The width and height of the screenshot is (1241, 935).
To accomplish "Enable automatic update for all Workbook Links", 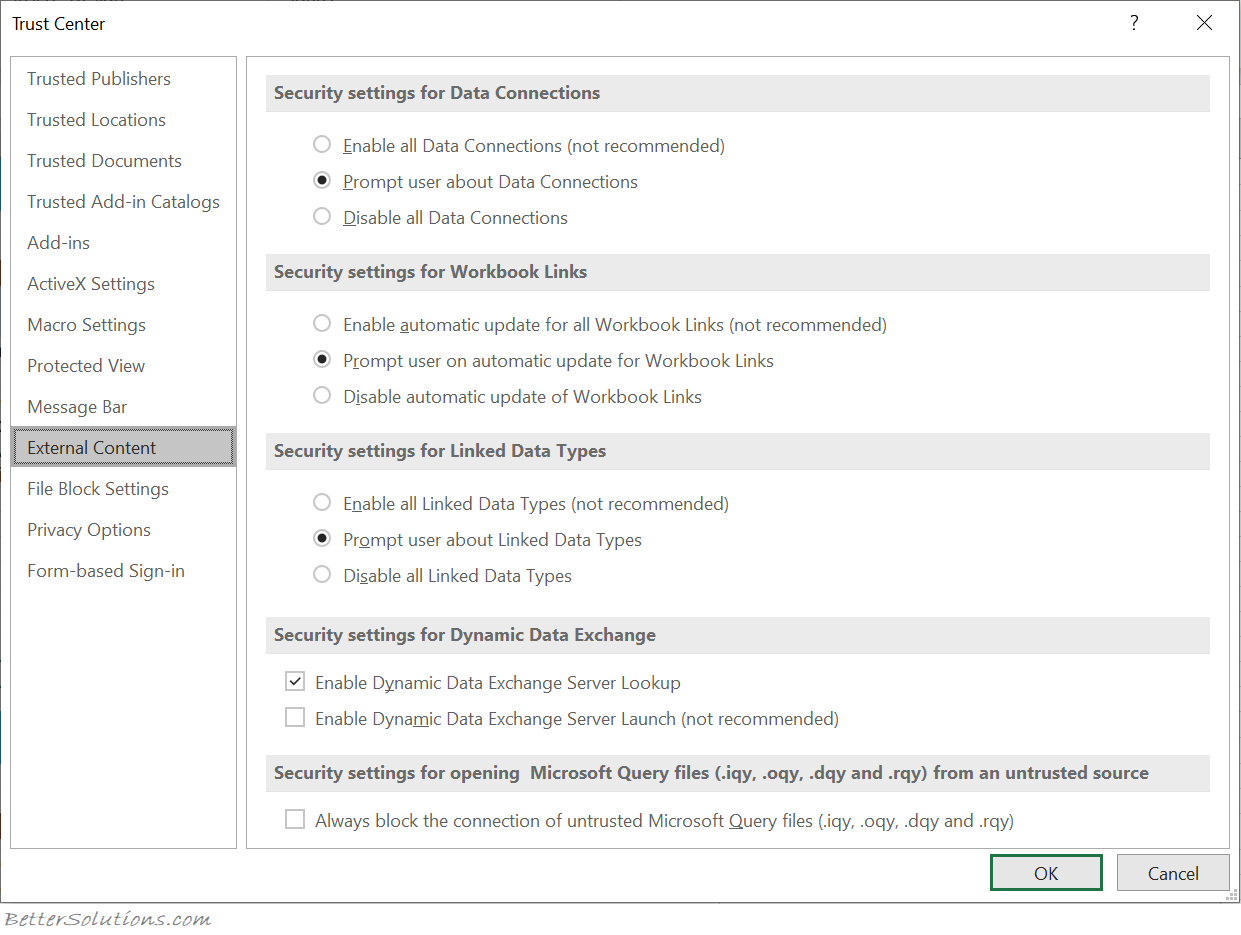I will tap(322, 324).
